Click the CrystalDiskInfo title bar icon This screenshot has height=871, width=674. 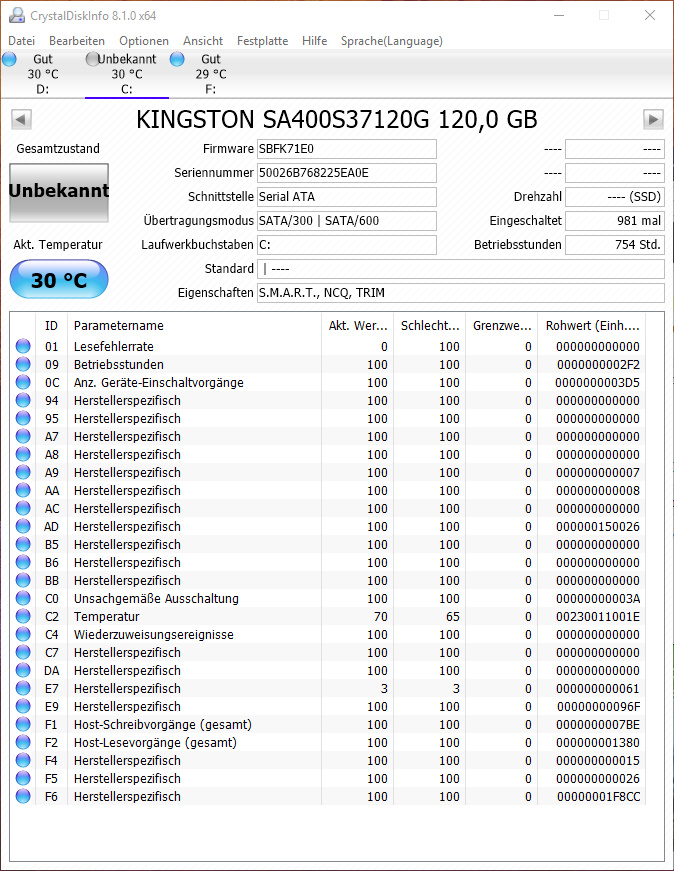(x=17, y=16)
